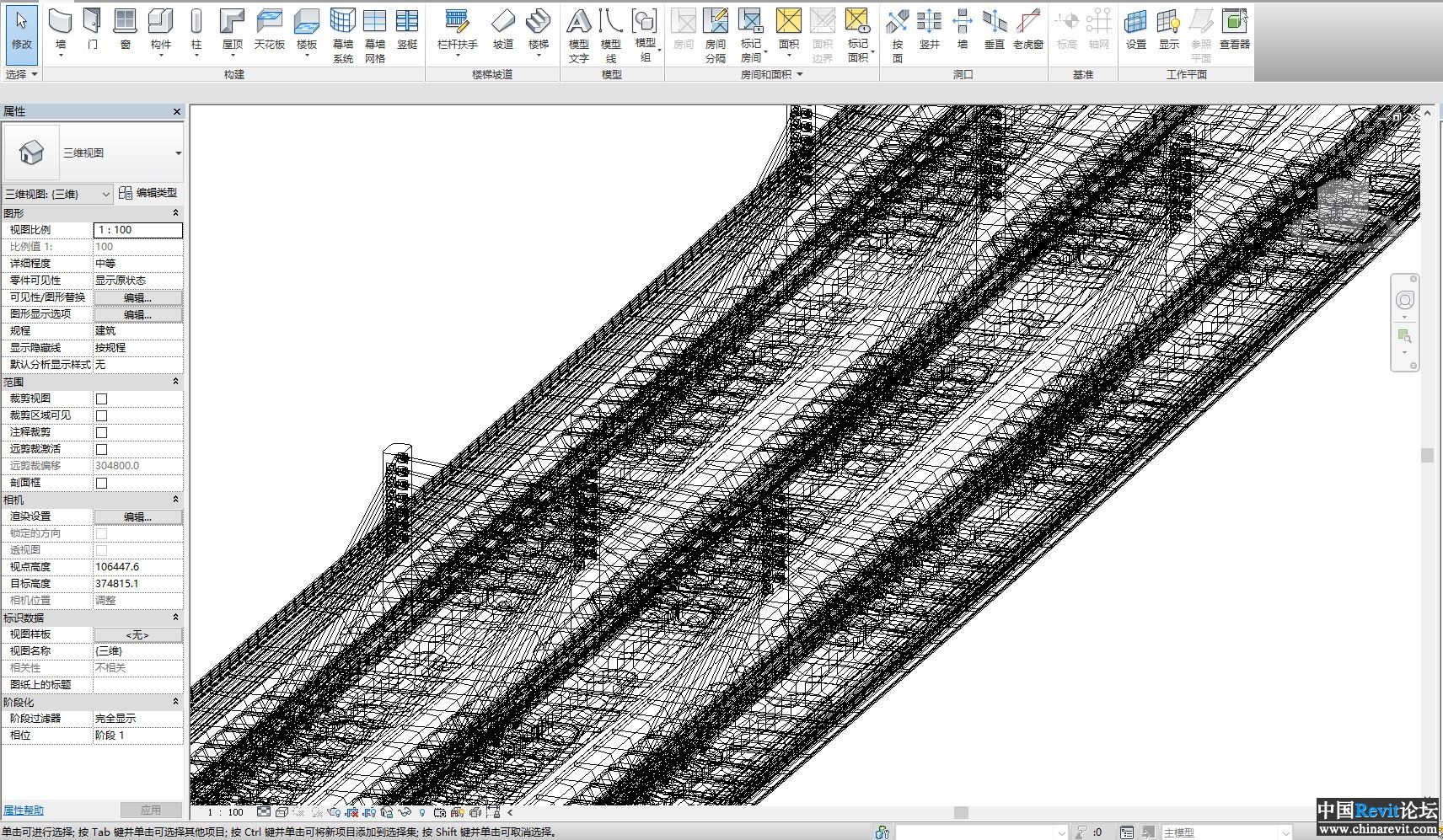
Task: Select the 楼板 (Floor) tool
Action: 307,32
